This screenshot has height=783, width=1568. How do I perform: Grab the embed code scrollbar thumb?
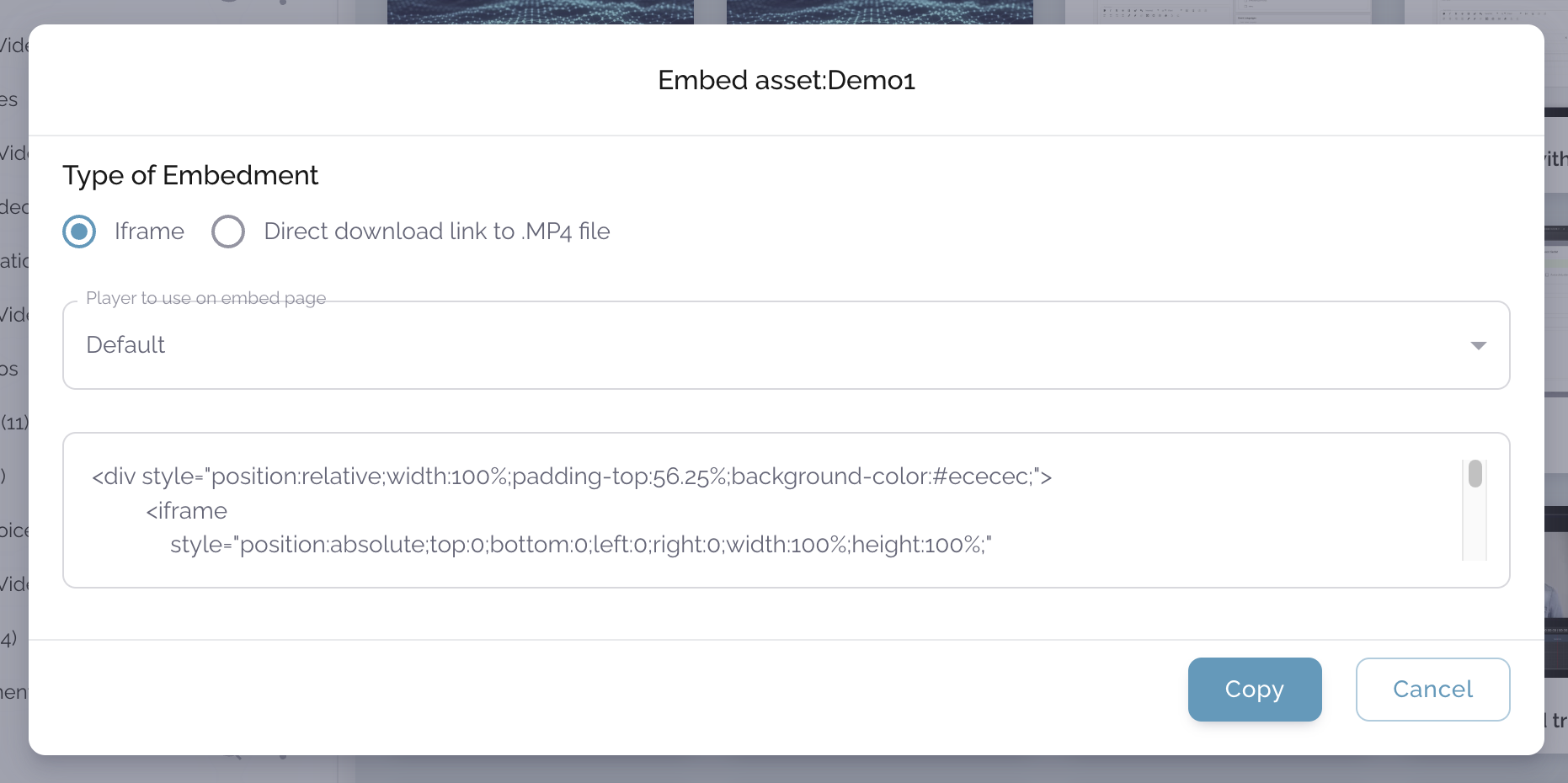click(x=1475, y=473)
